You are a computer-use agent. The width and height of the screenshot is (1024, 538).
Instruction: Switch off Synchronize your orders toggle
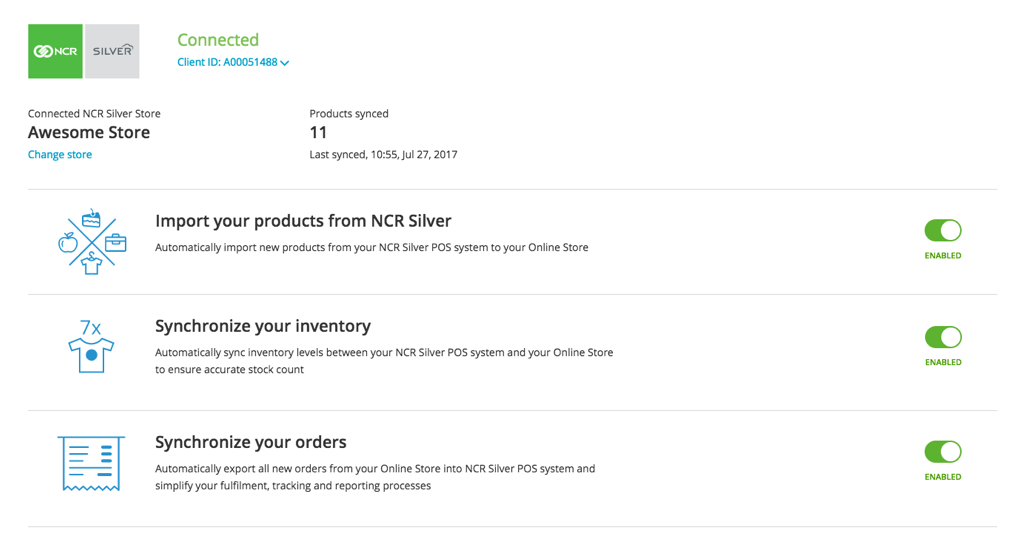tap(942, 452)
